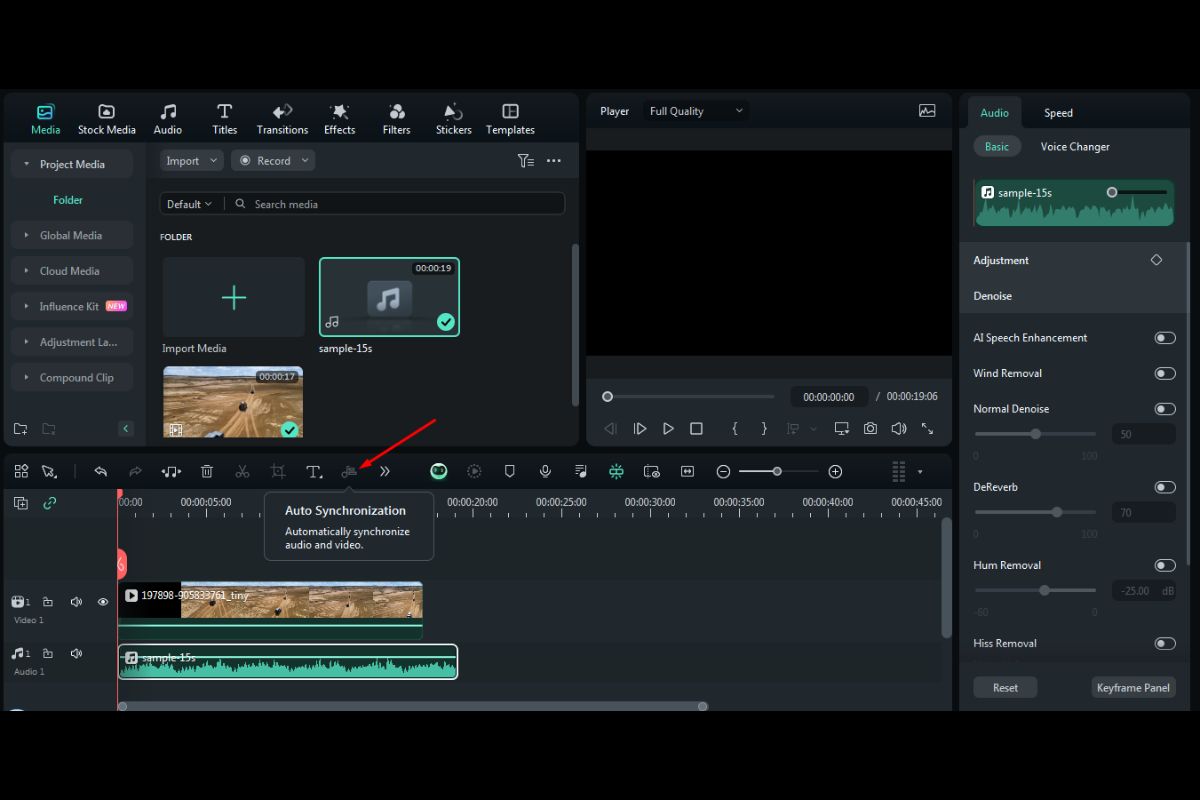
Task: Mute the Video 1 track speaker
Action: tap(76, 602)
